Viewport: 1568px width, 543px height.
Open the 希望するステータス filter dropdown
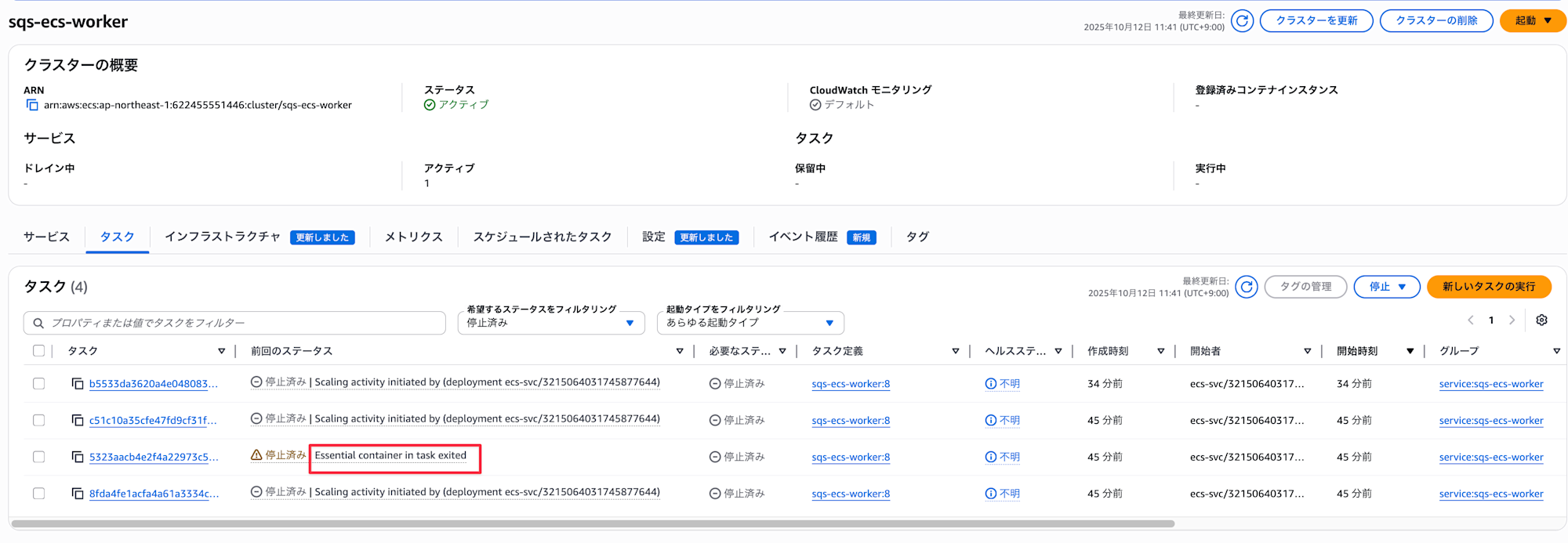click(x=550, y=323)
